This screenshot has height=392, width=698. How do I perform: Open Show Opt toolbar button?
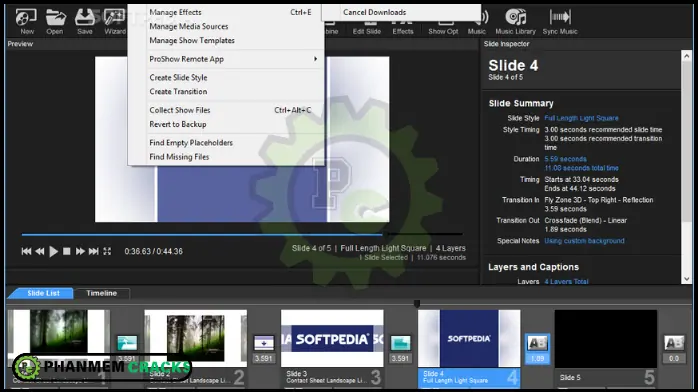[x=443, y=29]
